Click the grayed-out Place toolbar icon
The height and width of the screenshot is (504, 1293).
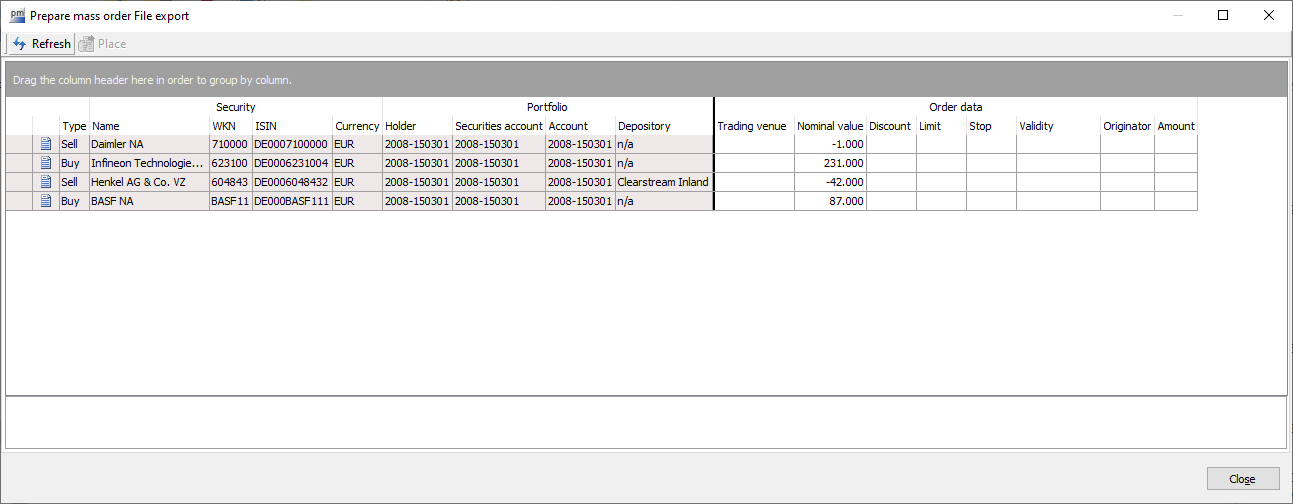tap(87, 44)
